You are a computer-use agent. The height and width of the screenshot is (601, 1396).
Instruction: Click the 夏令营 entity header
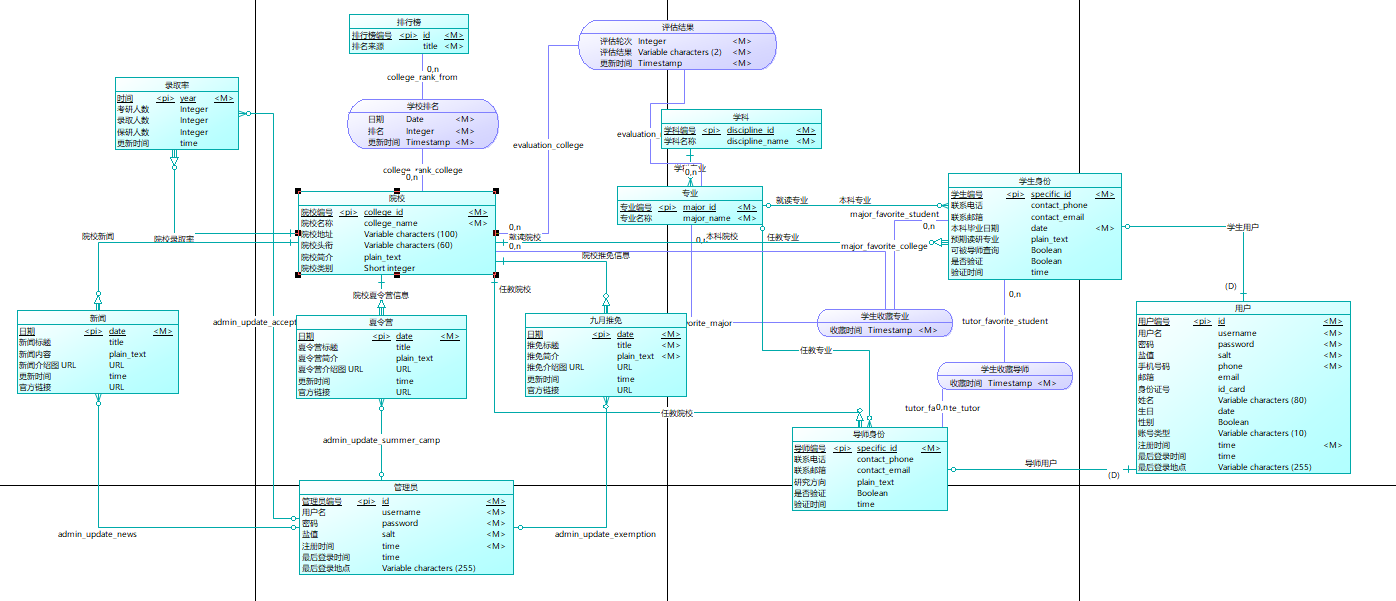tap(381, 322)
